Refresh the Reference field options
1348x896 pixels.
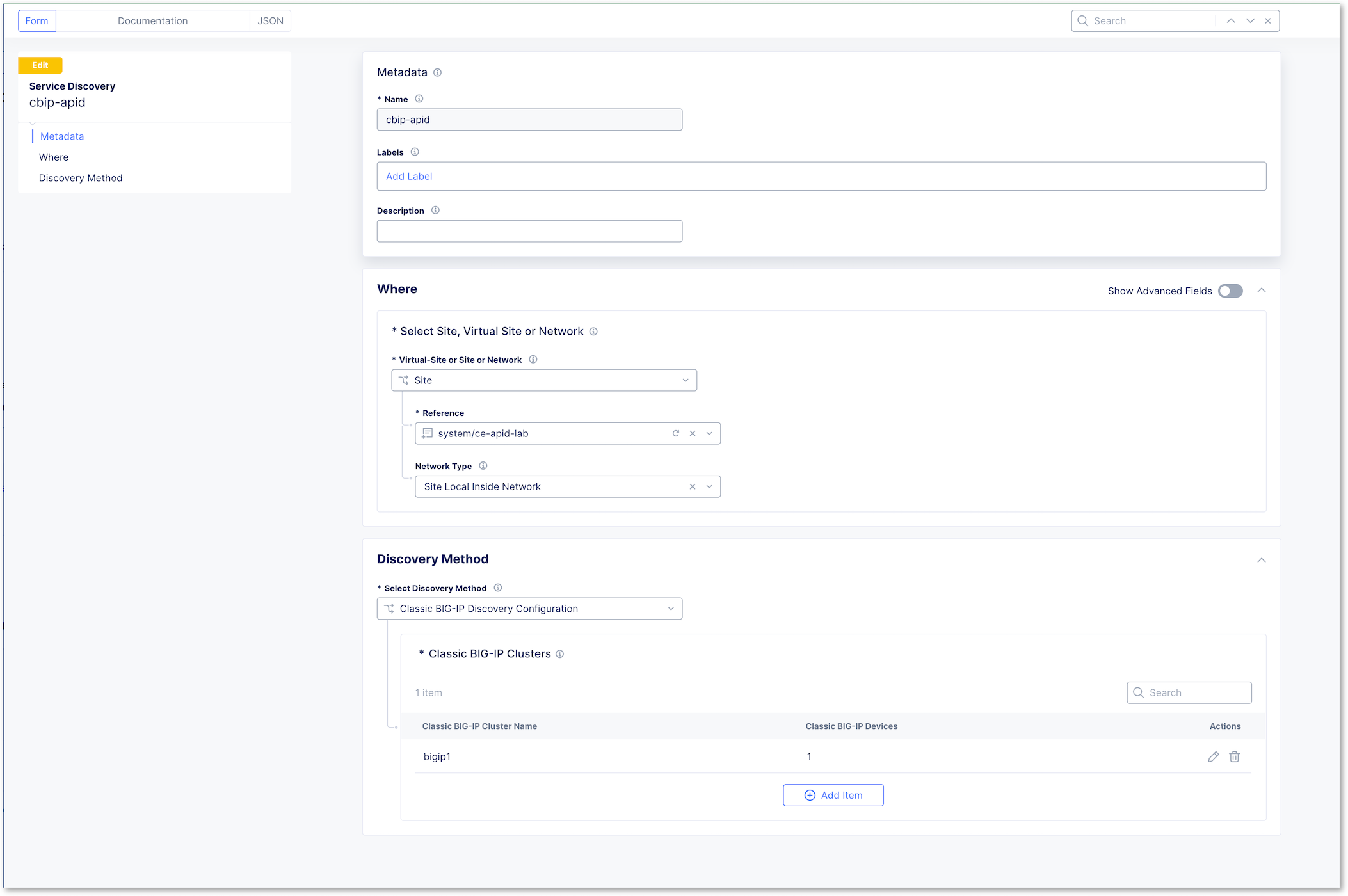[x=675, y=433]
